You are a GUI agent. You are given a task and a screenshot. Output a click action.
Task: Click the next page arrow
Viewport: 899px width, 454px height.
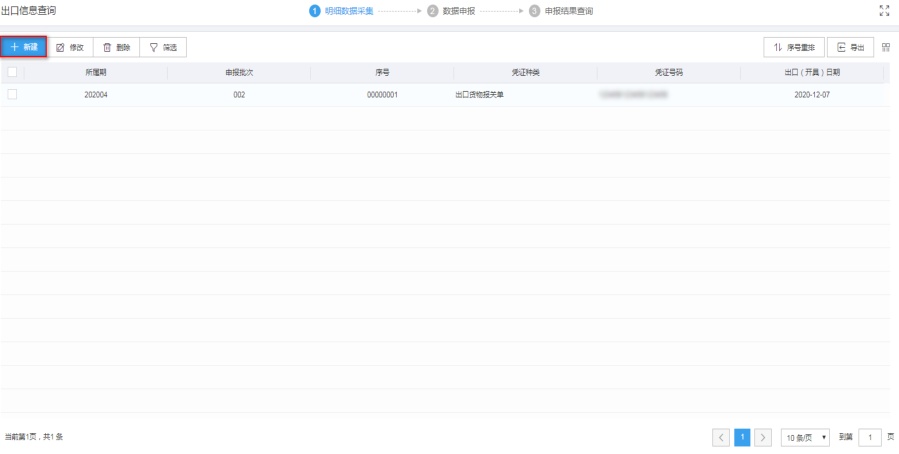762,437
